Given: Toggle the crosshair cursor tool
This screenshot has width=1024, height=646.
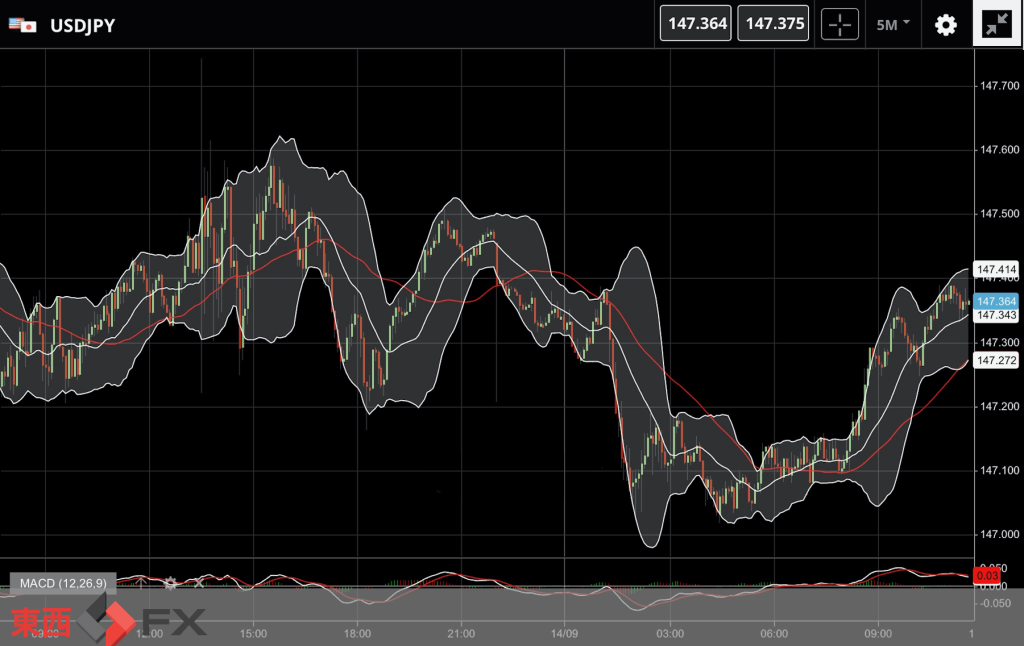Looking at the screenshot, I should pos(840,24).
